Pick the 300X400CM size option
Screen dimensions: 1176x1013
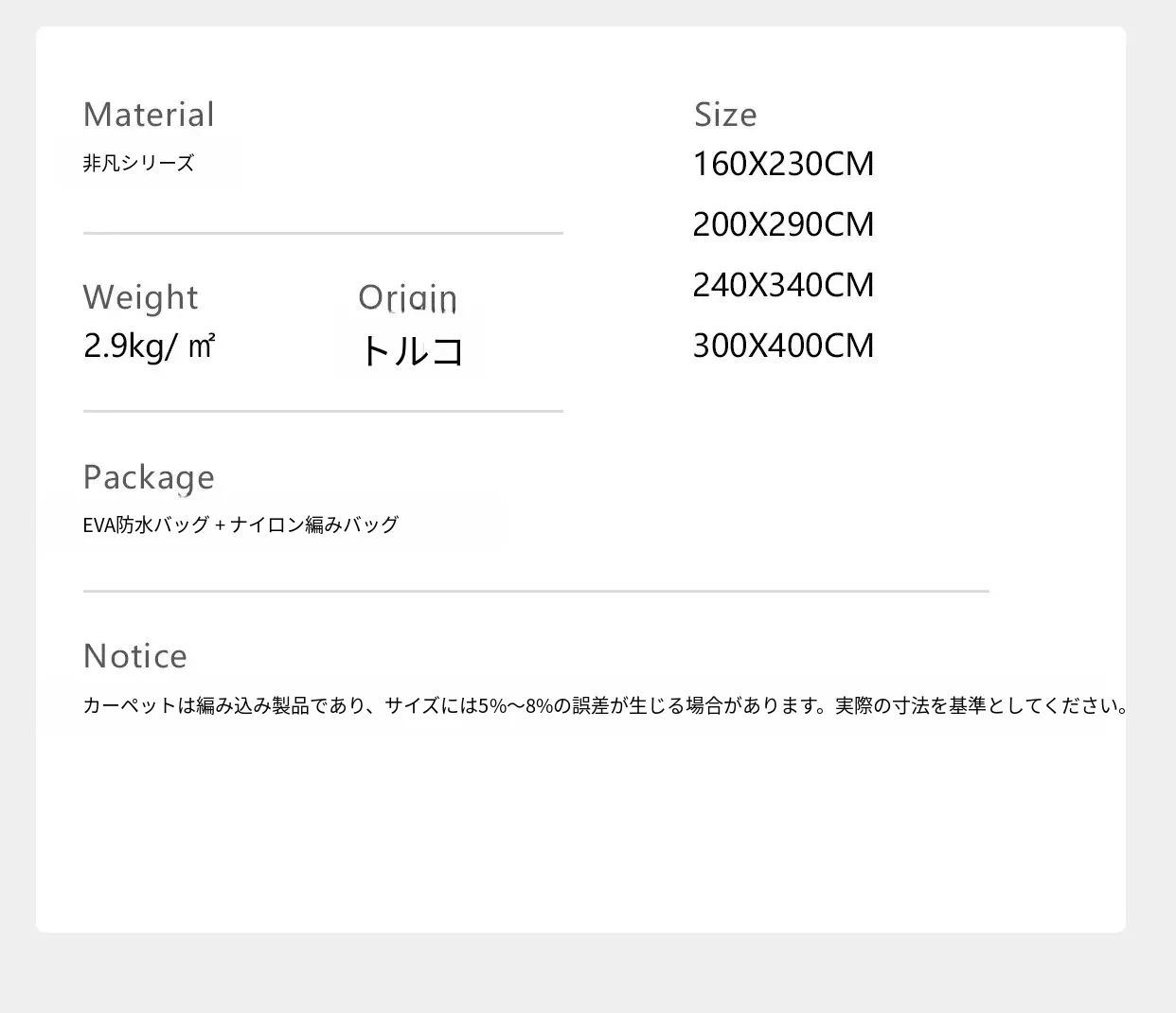point(783,346)
